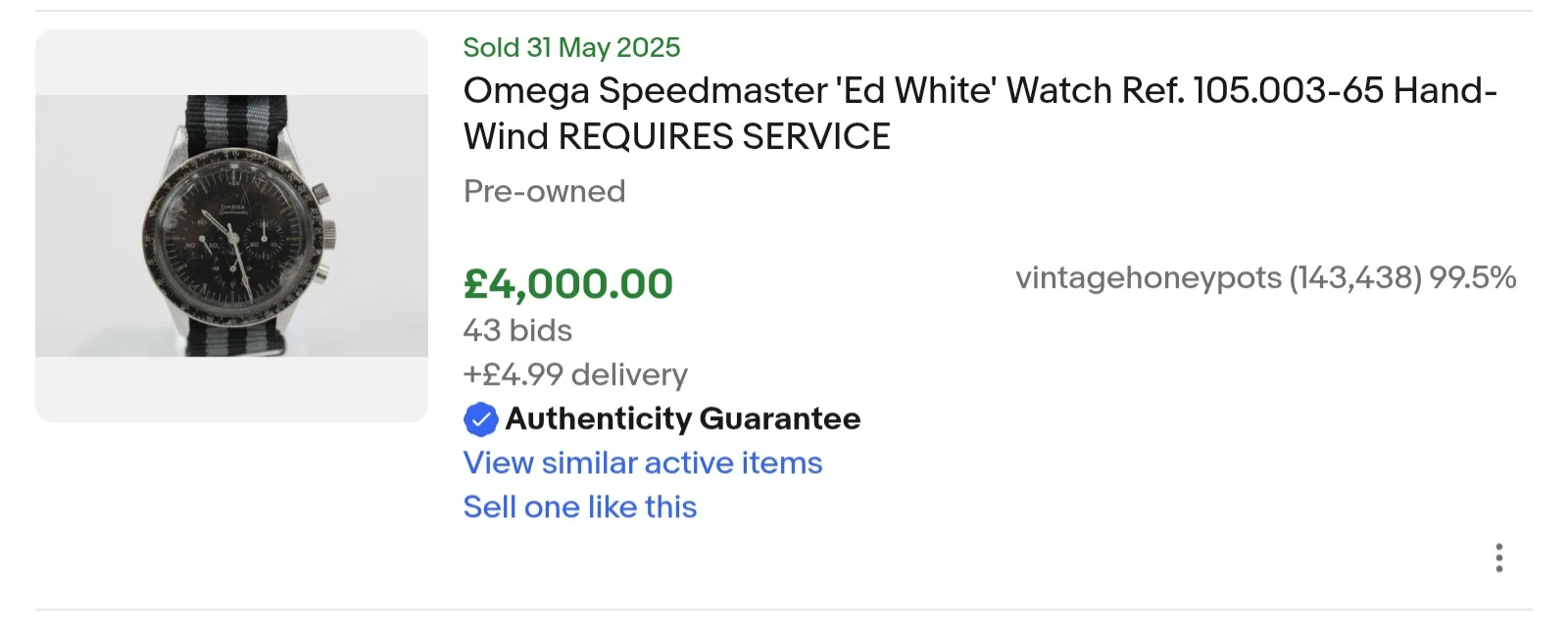Click the £4,000.00 sold price

(x=567, y=284)
